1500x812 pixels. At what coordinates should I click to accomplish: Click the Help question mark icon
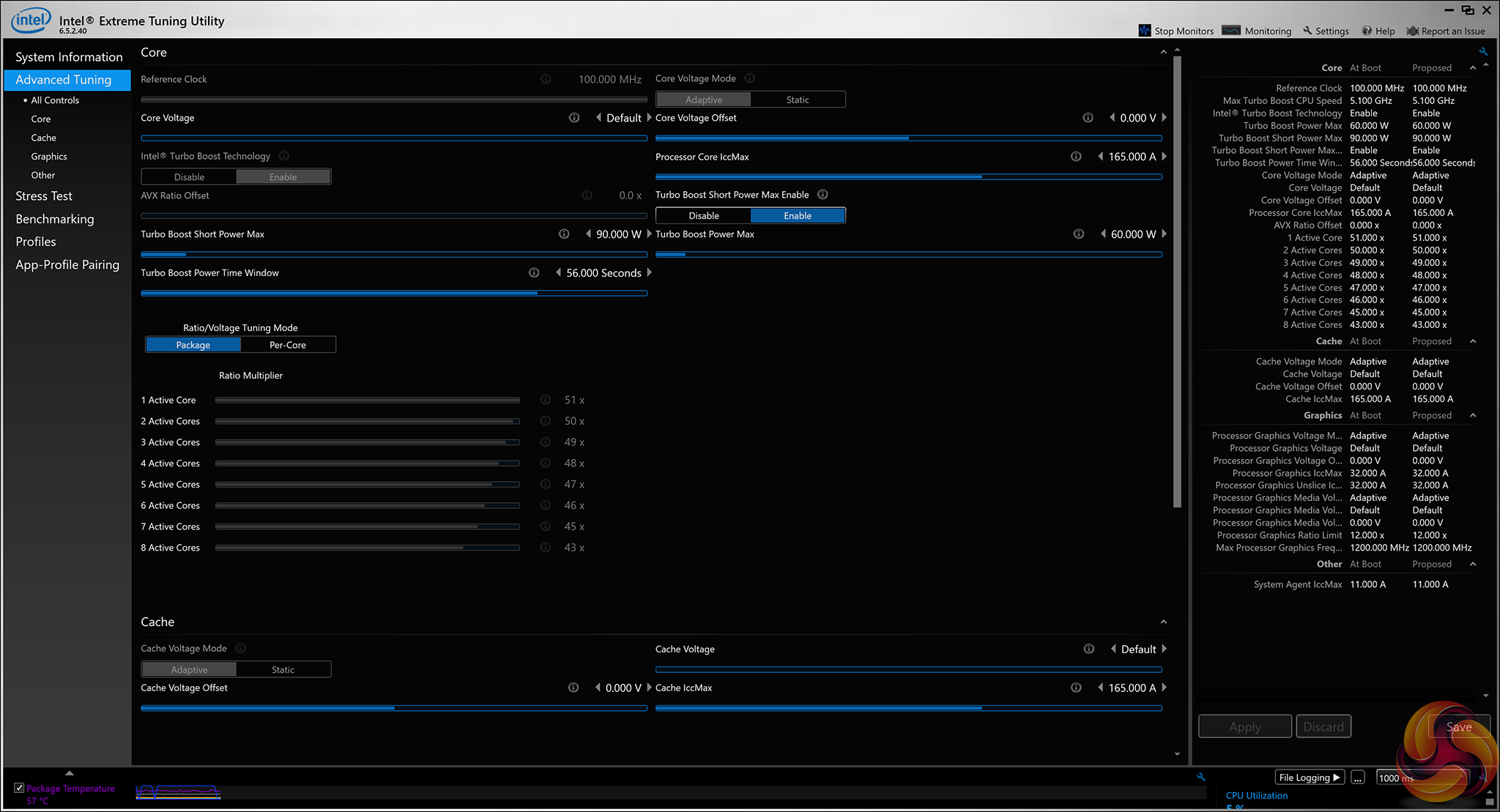1367,31
